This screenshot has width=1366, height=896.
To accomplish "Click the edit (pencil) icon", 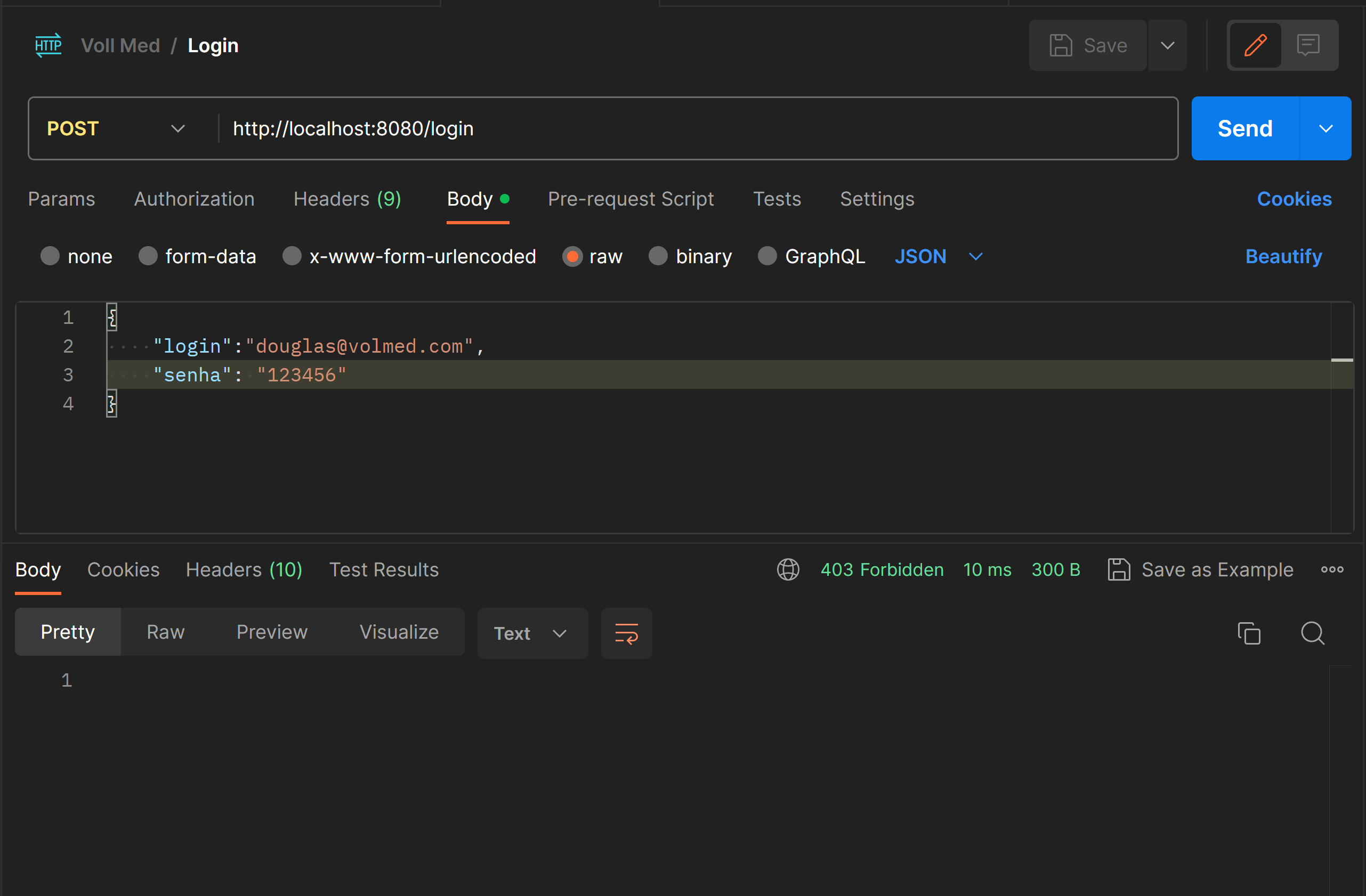I will pos(1255,45).
